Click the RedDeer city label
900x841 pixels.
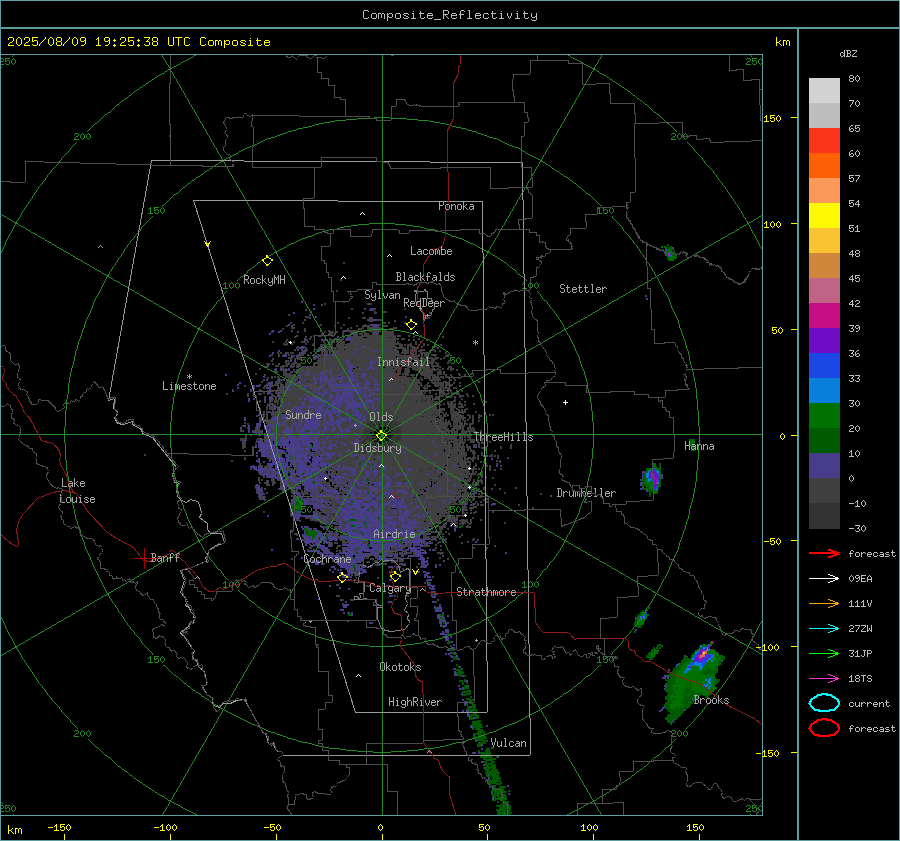[424, 303]
